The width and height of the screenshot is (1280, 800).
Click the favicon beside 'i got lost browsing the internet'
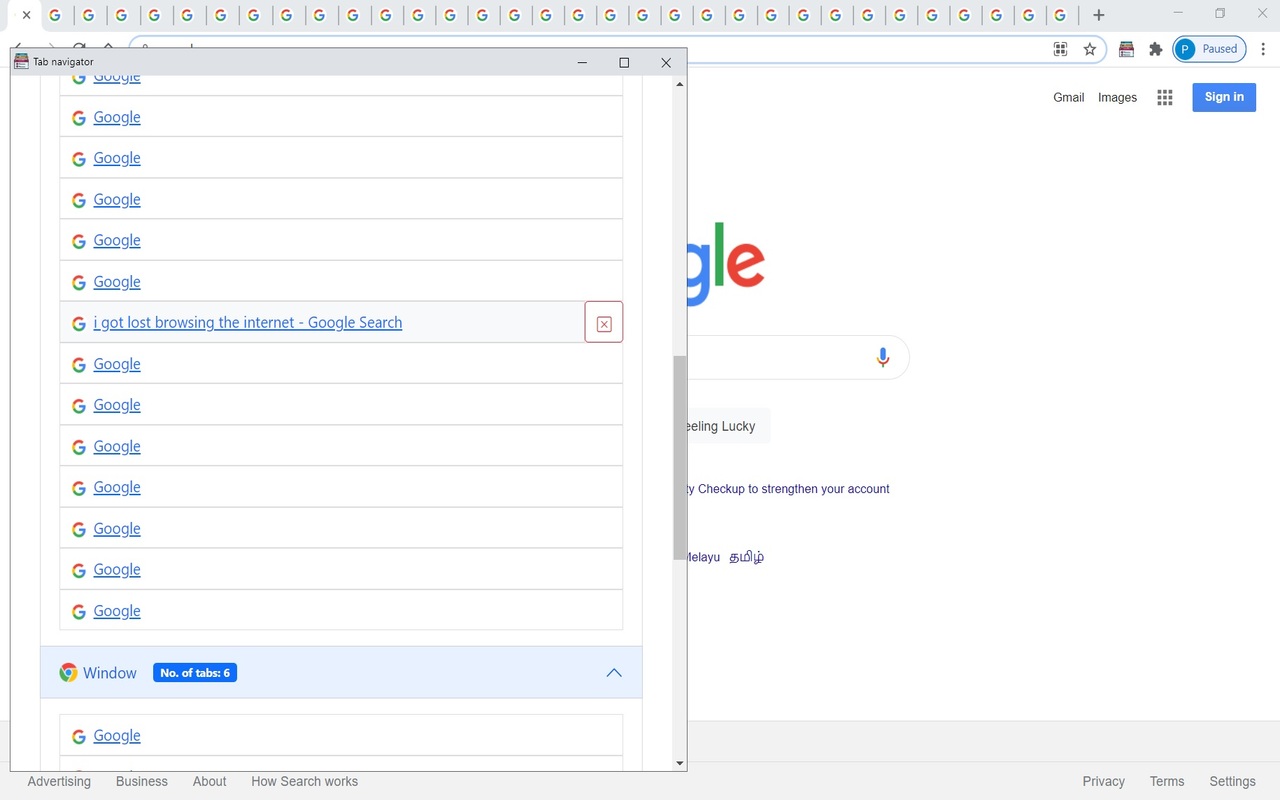(x=79, y=323)
